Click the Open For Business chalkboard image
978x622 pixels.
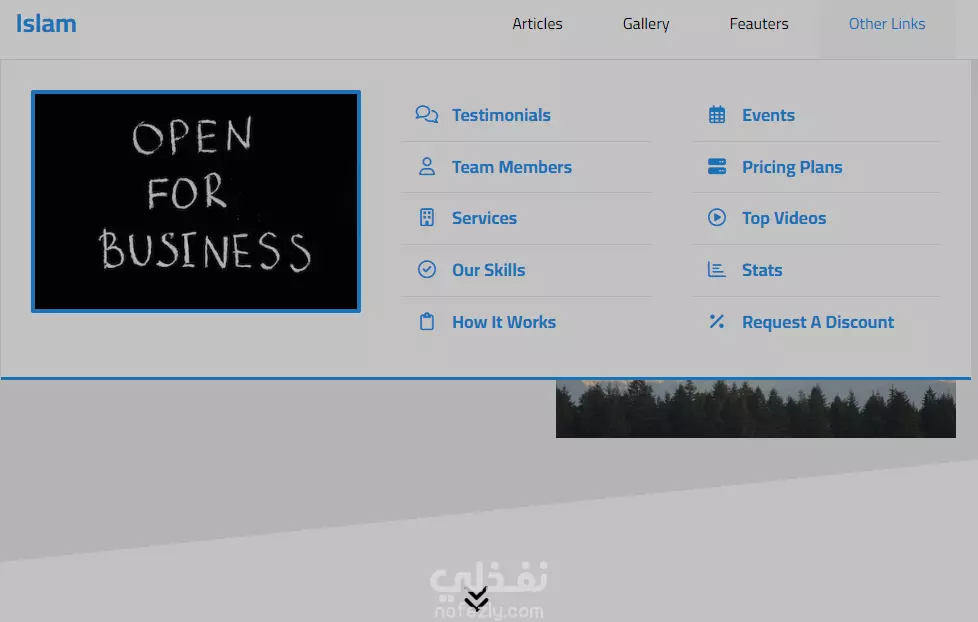click(196, 202)
